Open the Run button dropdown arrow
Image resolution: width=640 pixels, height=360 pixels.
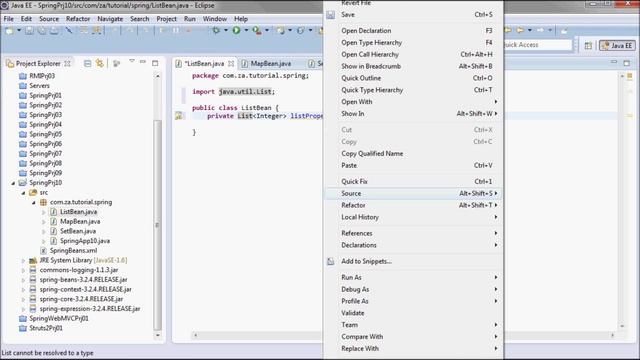(246, 31)
